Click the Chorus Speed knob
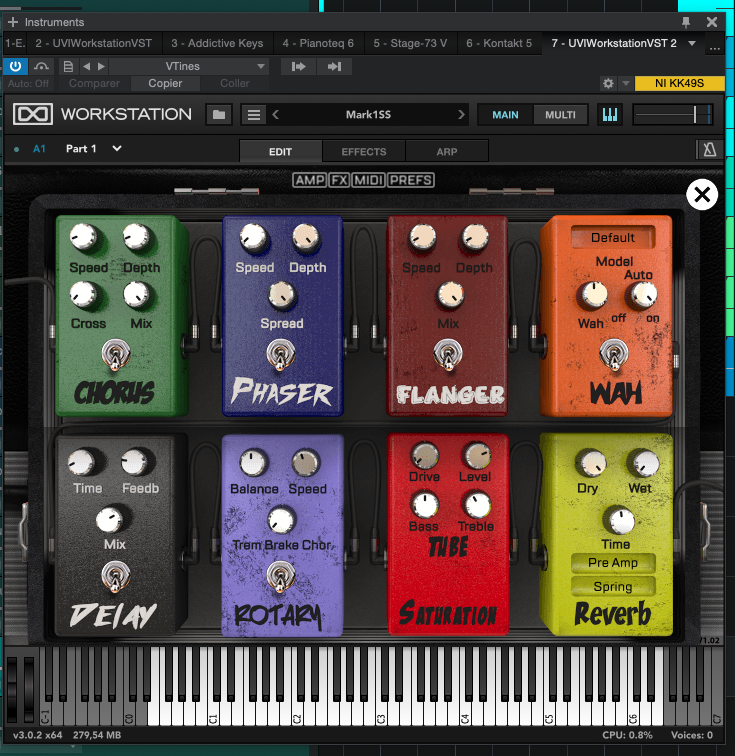Viewport: 735px width, 756px height. 84,237
